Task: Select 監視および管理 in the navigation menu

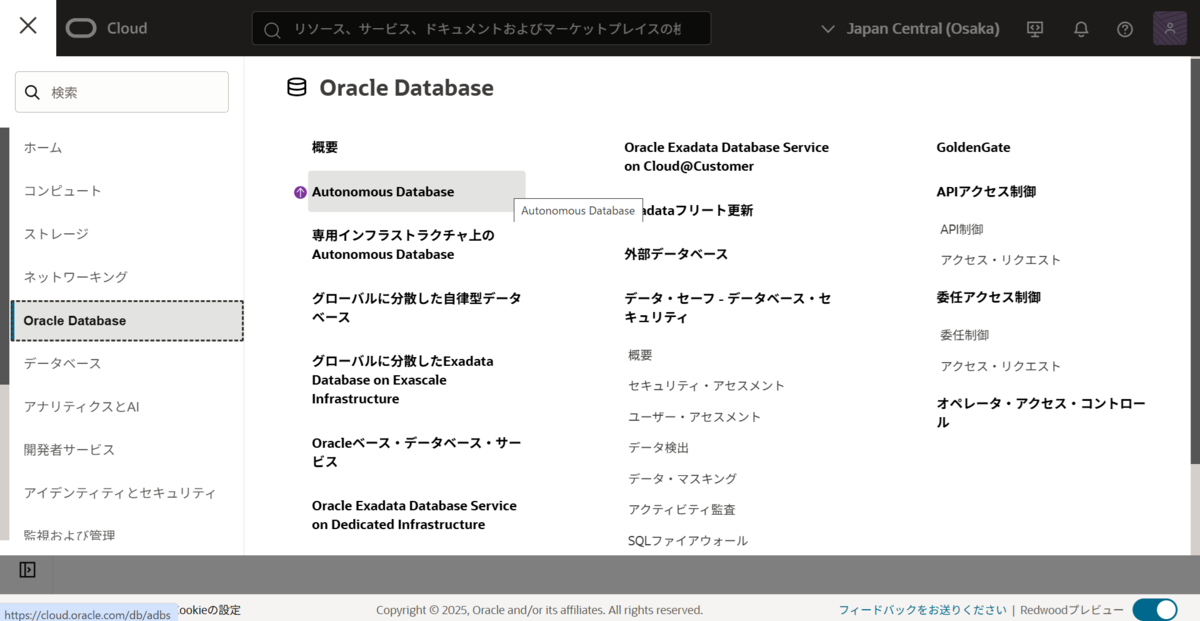Action: tap(70, 535)
